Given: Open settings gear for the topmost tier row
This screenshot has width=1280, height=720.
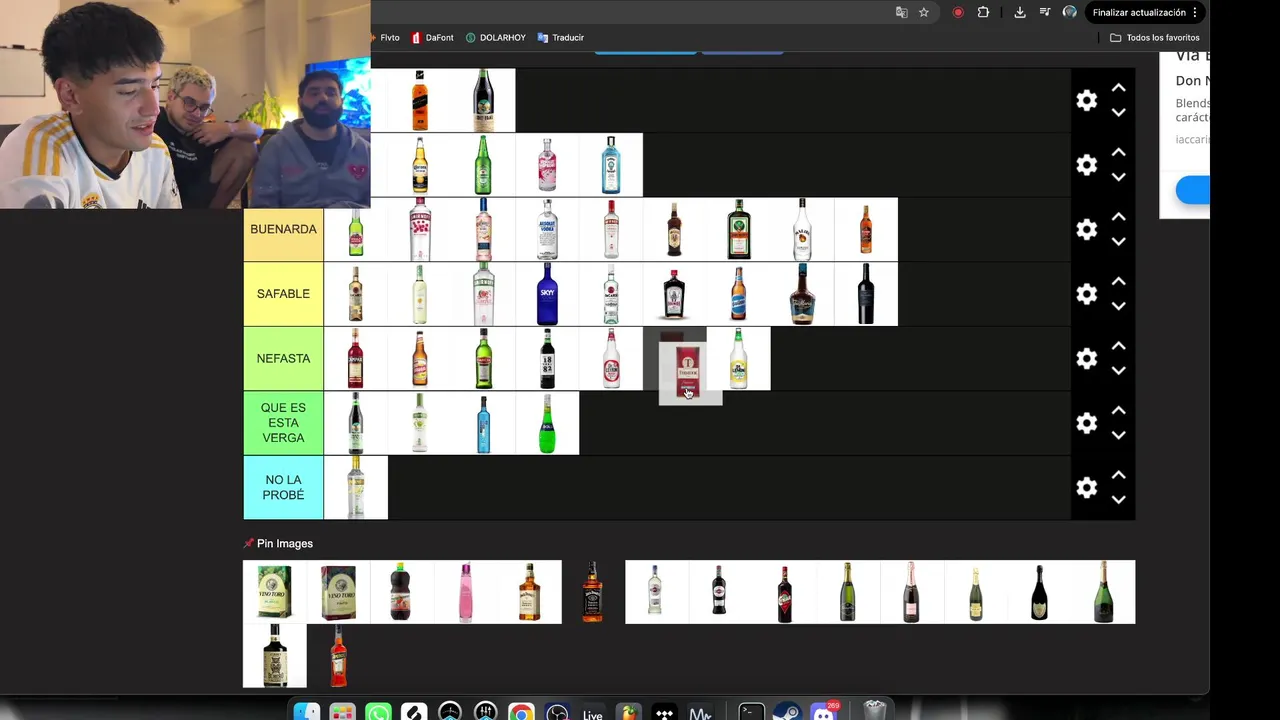Looking at the screenshot, I should coord(1086,100).
